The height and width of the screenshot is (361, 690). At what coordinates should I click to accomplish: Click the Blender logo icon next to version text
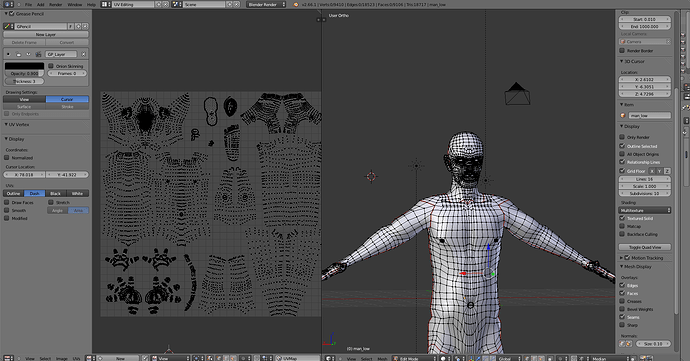(296, 4)
